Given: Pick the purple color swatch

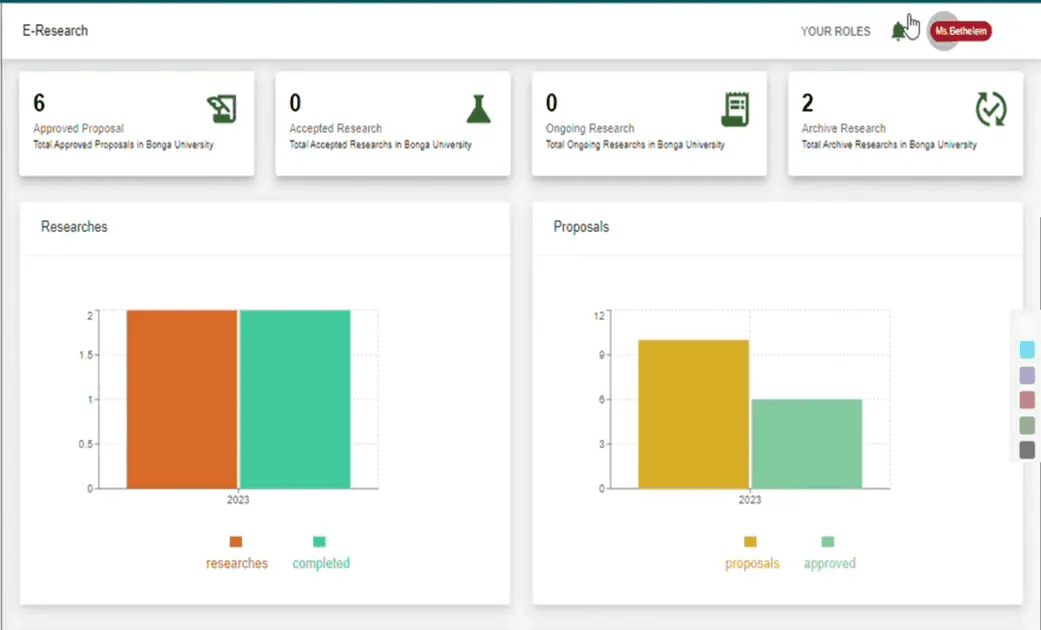Looking at the screenshot, I should tap(1025, 375).
